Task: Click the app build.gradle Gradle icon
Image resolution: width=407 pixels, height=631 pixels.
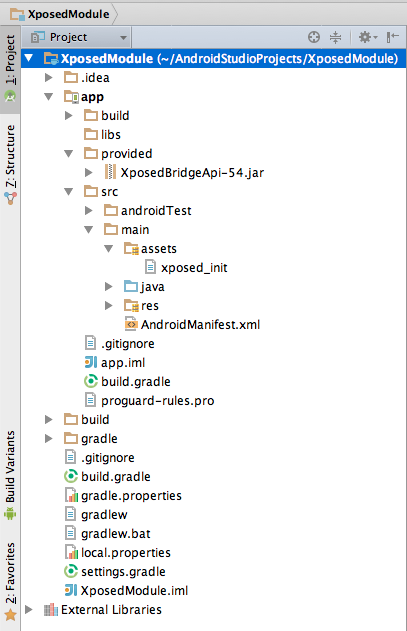Action: (x=91, y=381)
